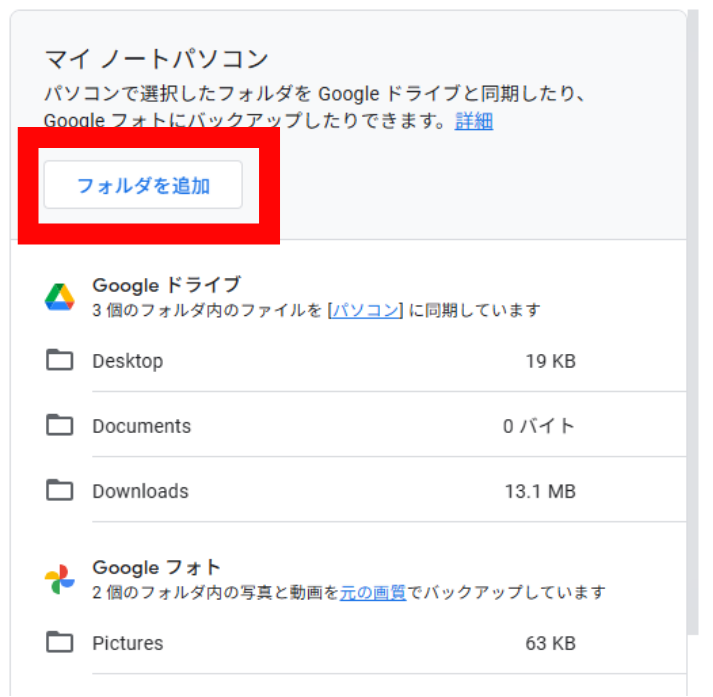Viewport: 713px width, 697px height.
Task: Click the Downloads folder icon
Action: (60, 490)
